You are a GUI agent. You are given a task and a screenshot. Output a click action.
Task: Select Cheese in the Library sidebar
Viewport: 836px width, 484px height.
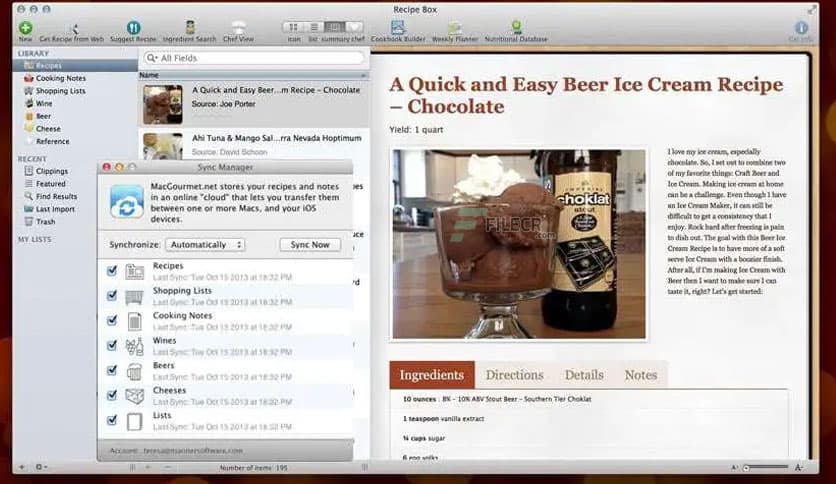tap(48, 129)
